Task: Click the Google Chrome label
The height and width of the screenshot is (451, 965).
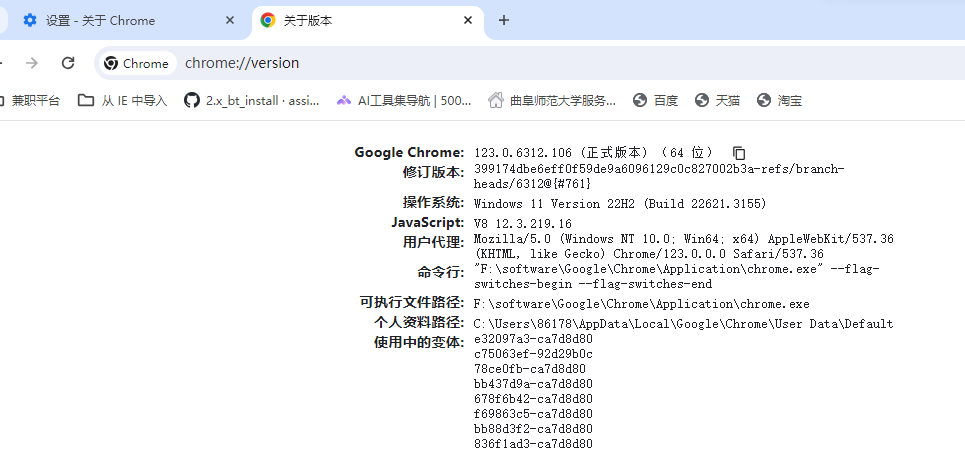Action: coord(409,153)
